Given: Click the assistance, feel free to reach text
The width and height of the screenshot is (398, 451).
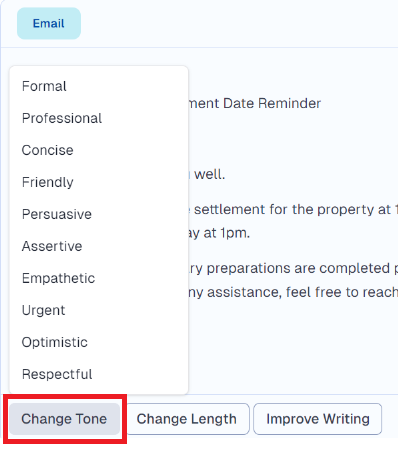Looking at the screenshot, I should [x=293, y=292].
